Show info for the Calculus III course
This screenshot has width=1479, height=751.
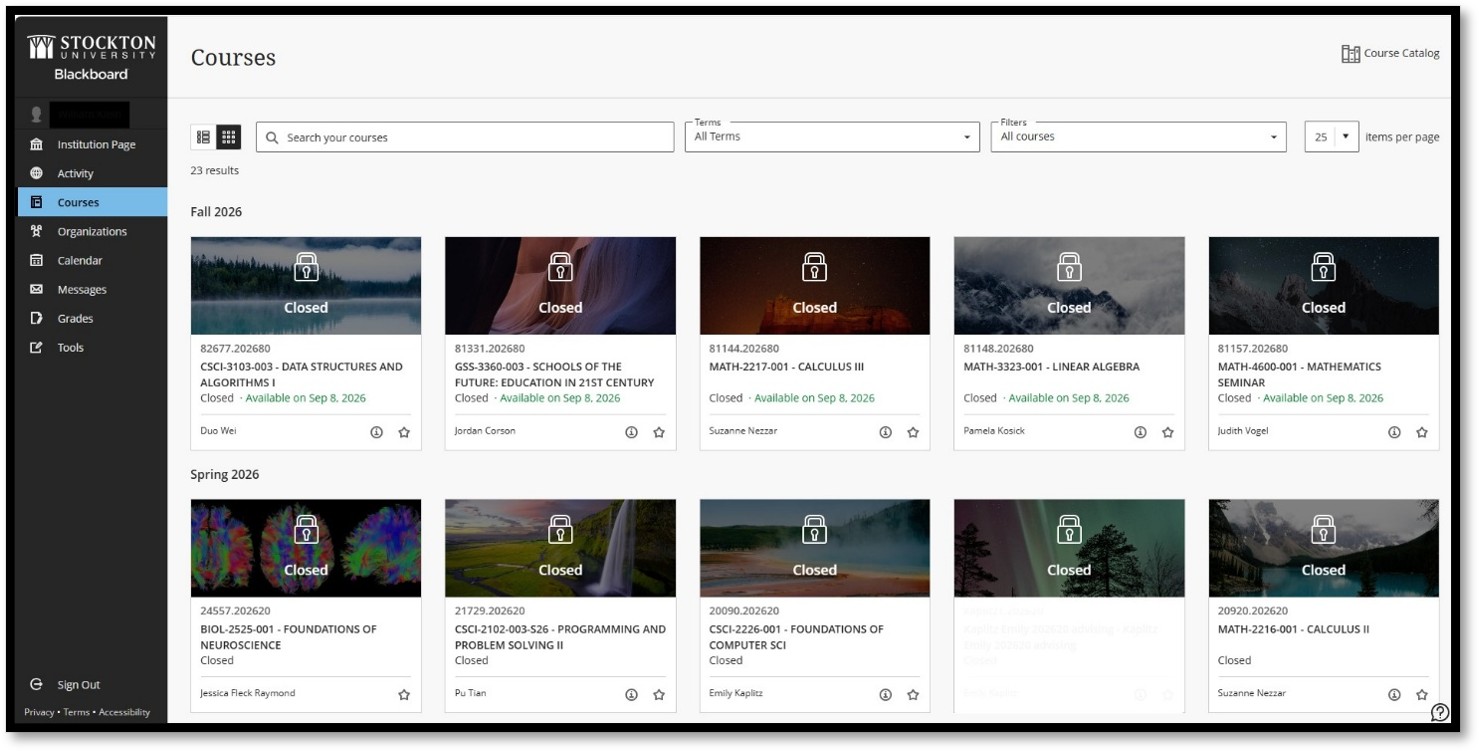(x=886, y=433)
